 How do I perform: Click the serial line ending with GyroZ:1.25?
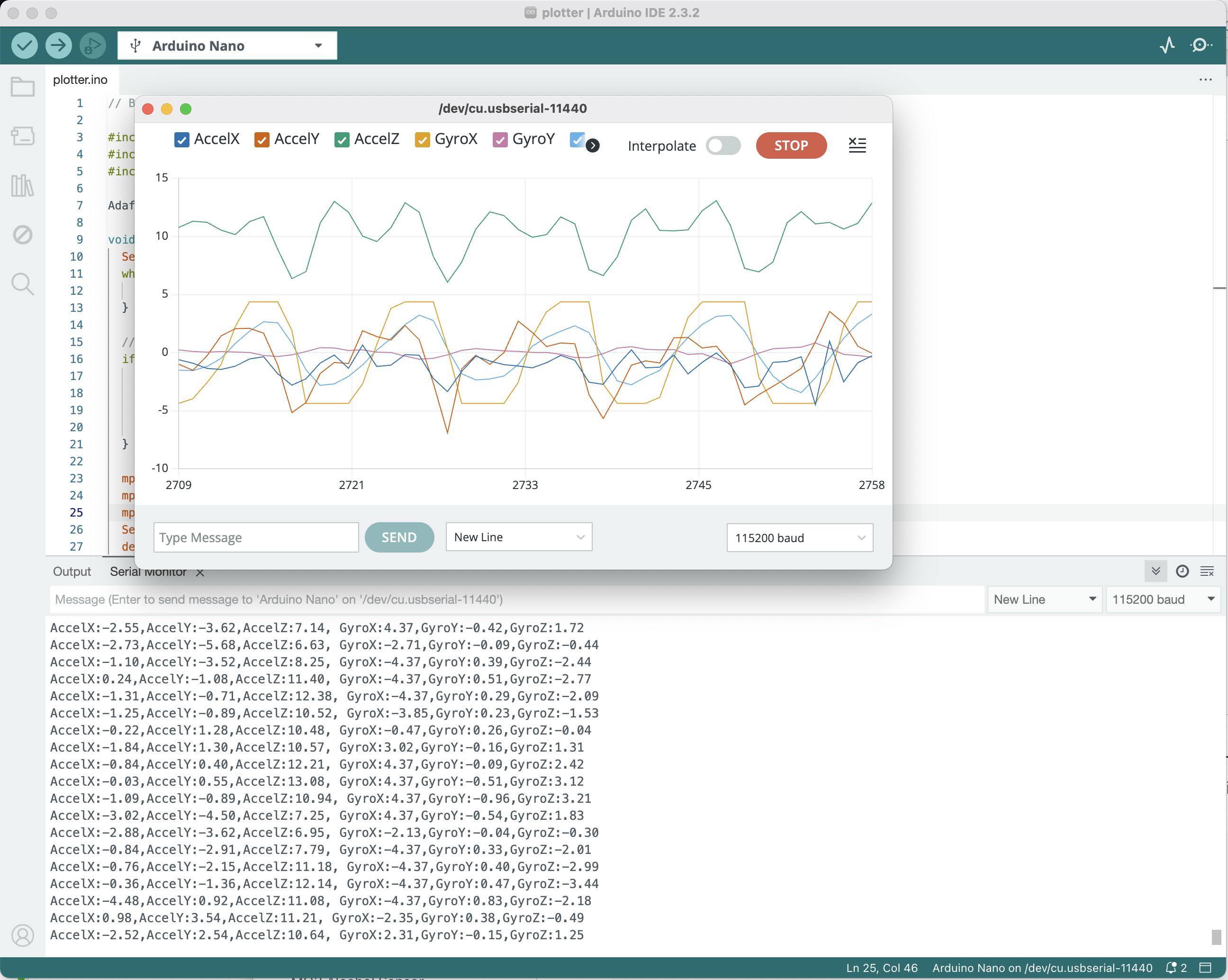coord(317,935)
